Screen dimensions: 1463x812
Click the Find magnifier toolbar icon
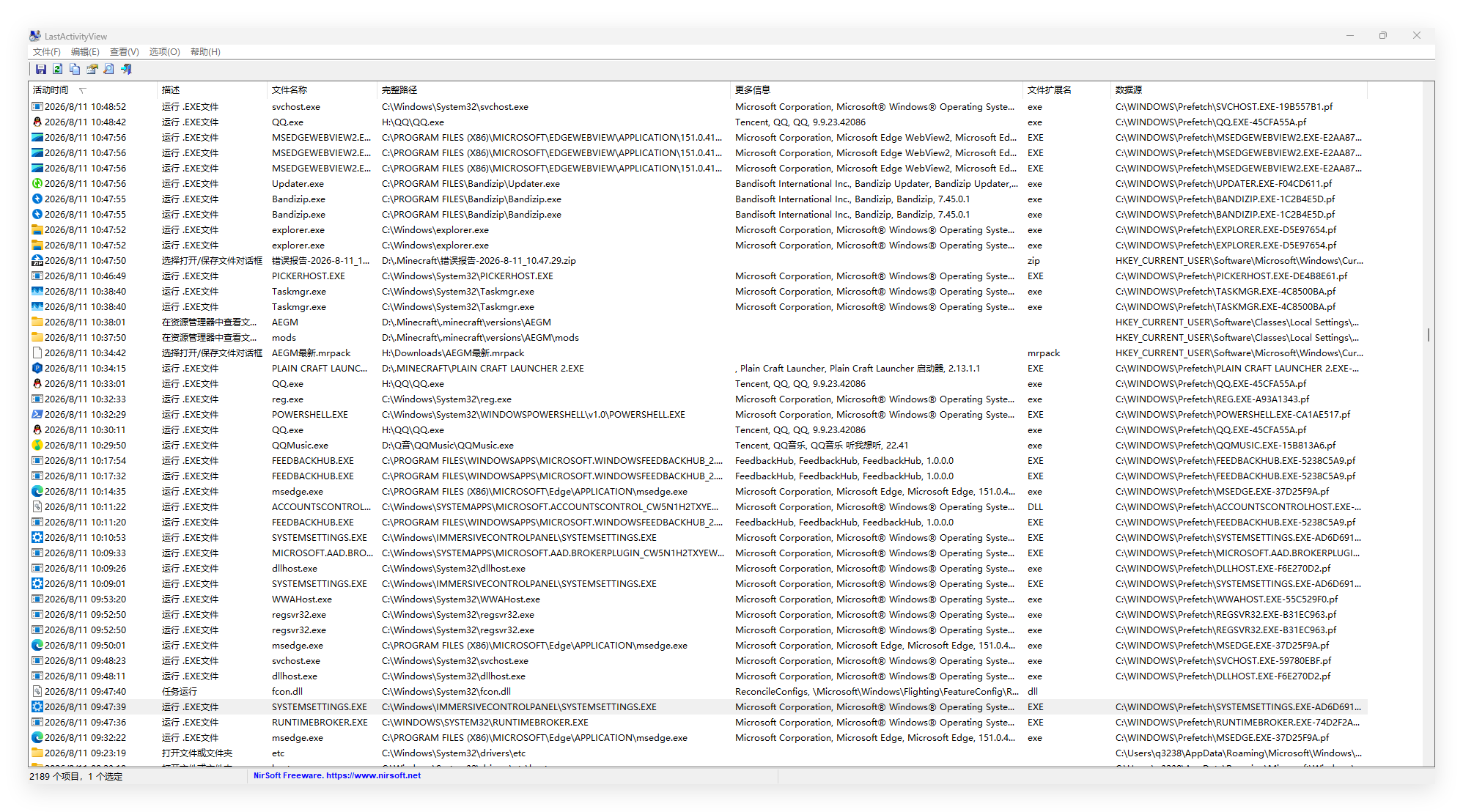[x=108, y=69]
